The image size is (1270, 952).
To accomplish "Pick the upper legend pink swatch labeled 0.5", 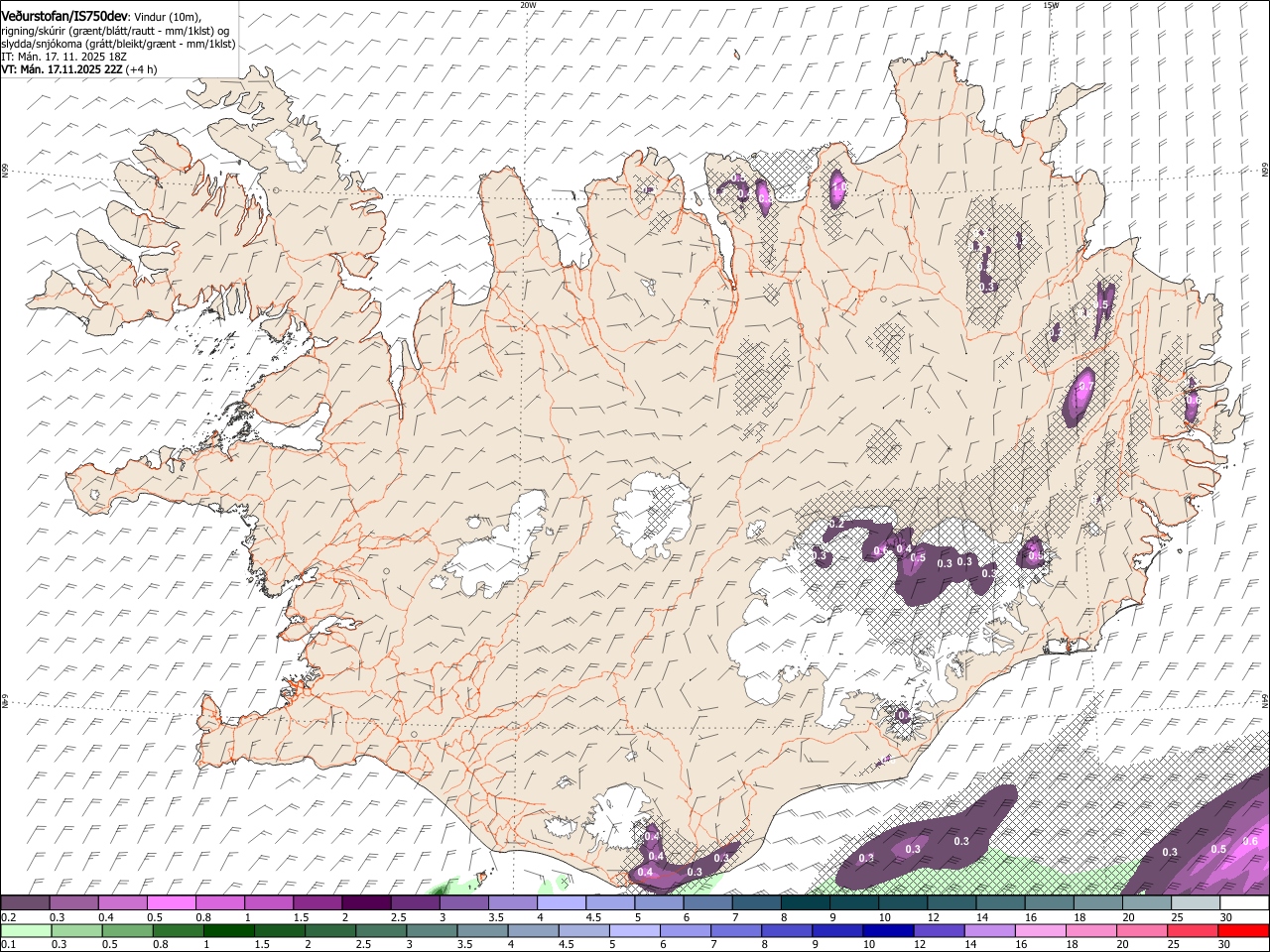I will point(171,903).
